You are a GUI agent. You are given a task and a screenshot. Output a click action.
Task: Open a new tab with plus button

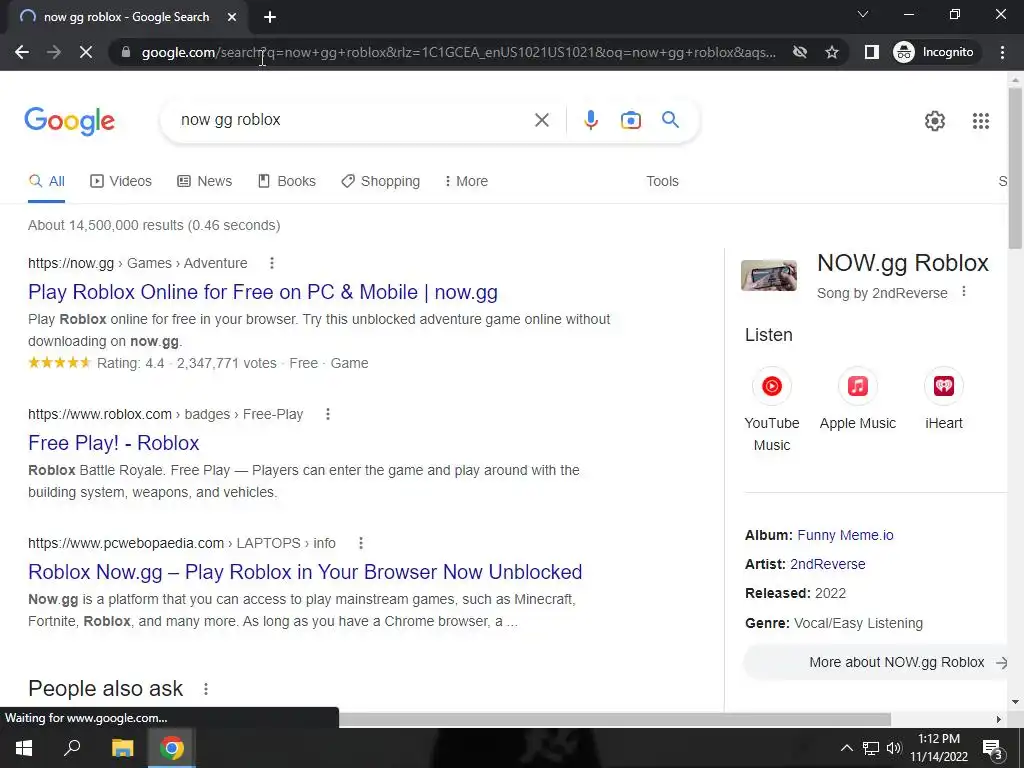(x=270, y=17)
